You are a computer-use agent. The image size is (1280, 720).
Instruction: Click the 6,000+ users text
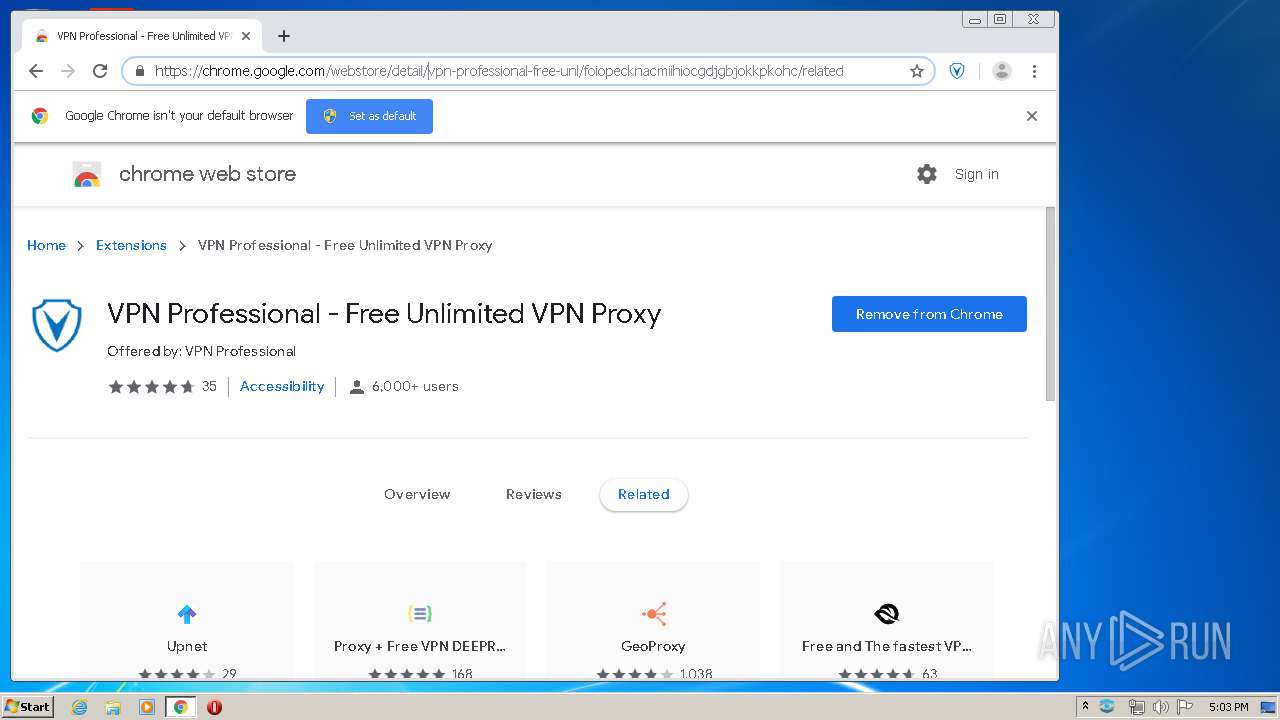pyautogui.click(x=415, y=386)
